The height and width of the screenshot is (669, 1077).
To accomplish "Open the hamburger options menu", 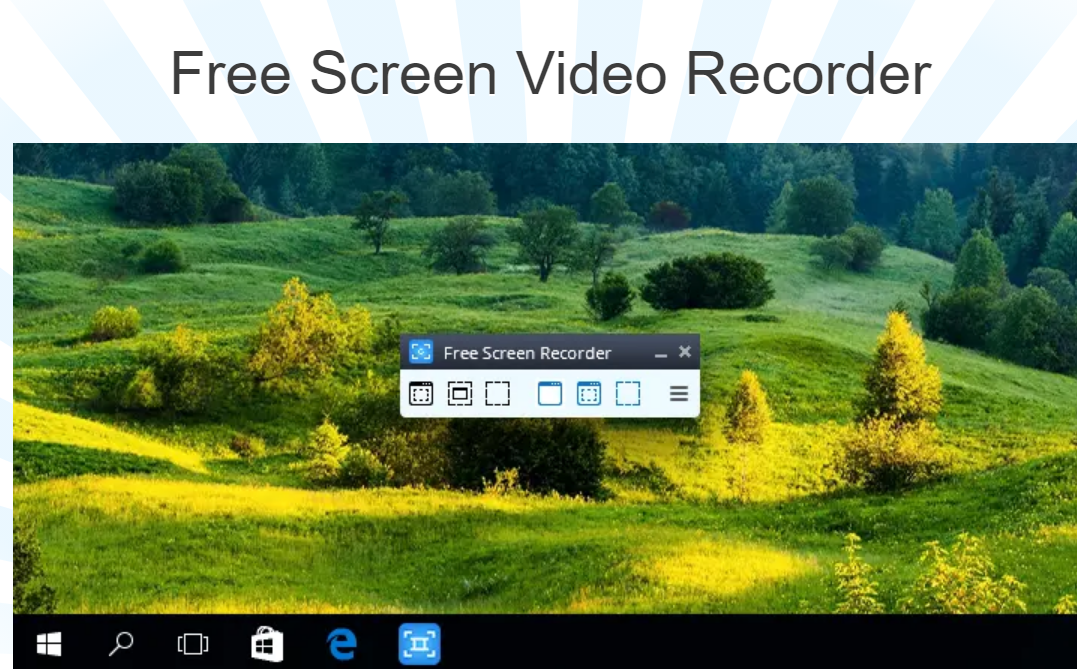I will [x=679, y=394].
